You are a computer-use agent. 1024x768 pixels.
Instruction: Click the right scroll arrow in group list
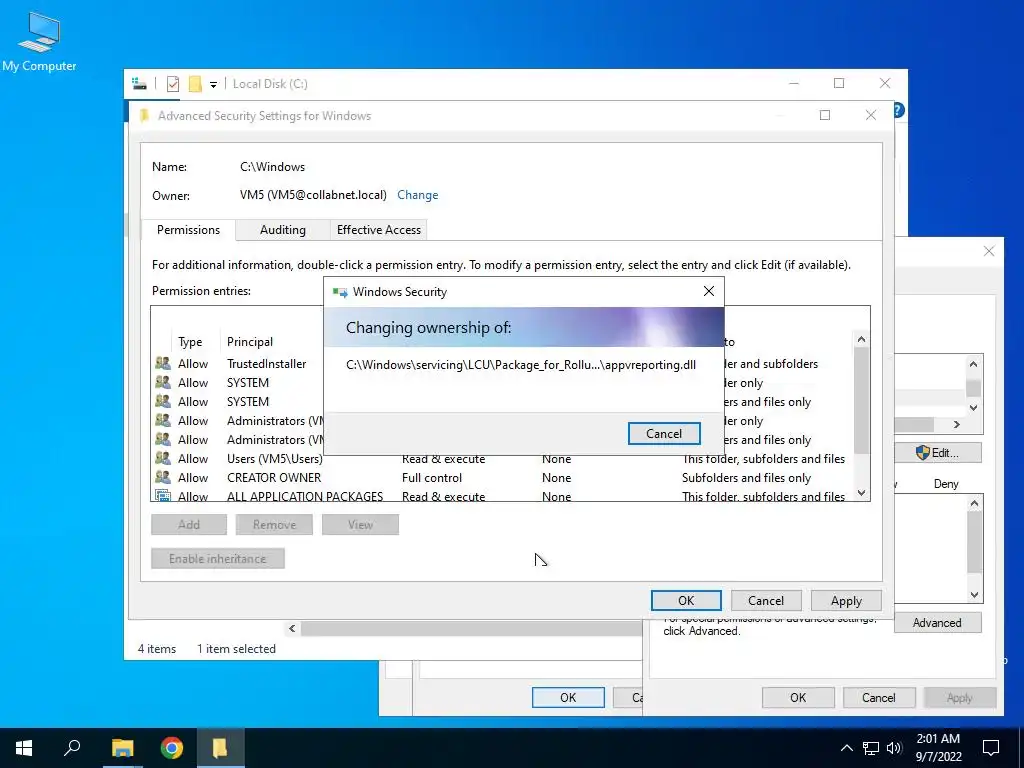coord(957,424)
